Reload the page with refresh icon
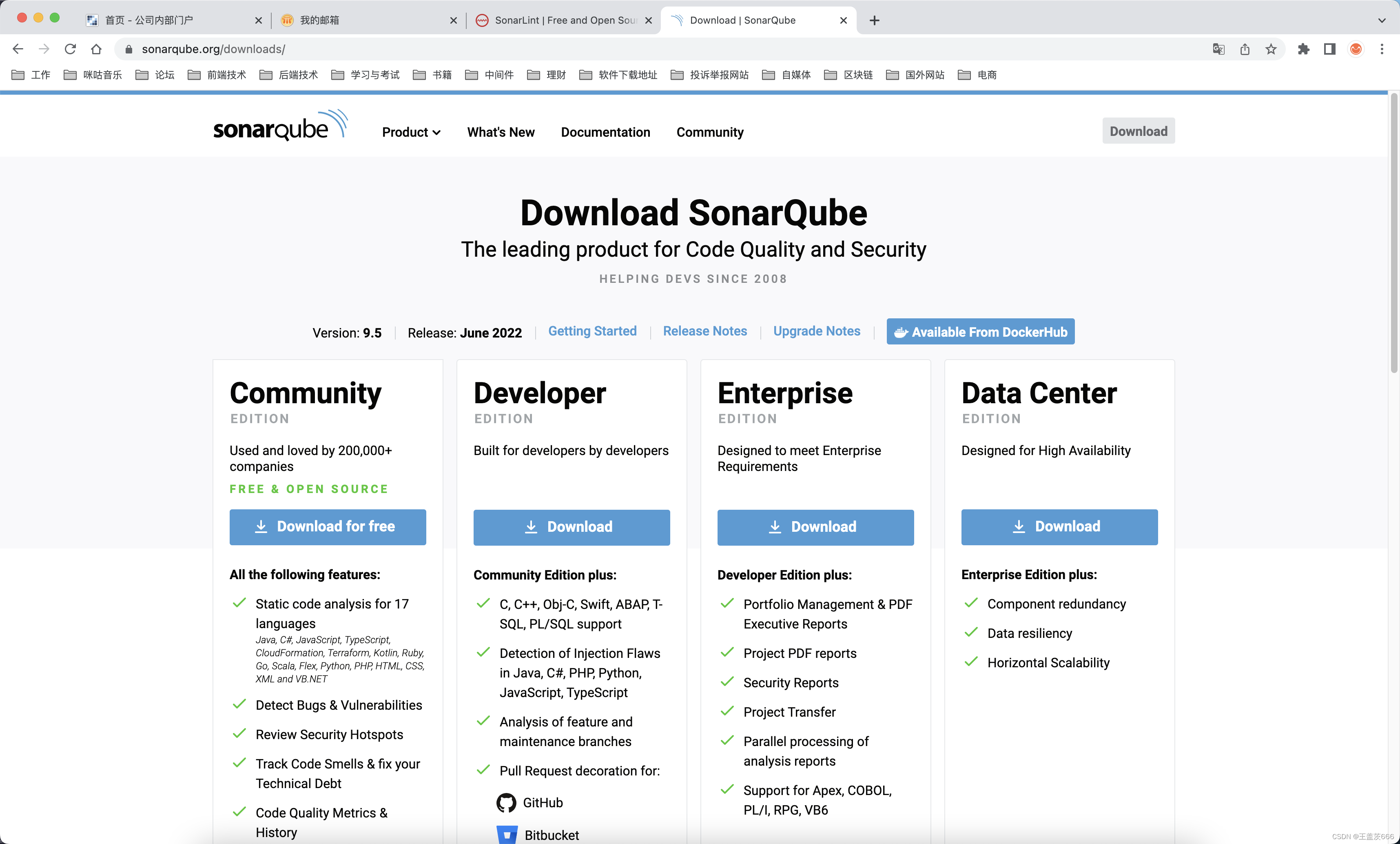Image resolution: width=1400 pixels, height=844 pixels. pyautogui.click(x=70, y=49)
